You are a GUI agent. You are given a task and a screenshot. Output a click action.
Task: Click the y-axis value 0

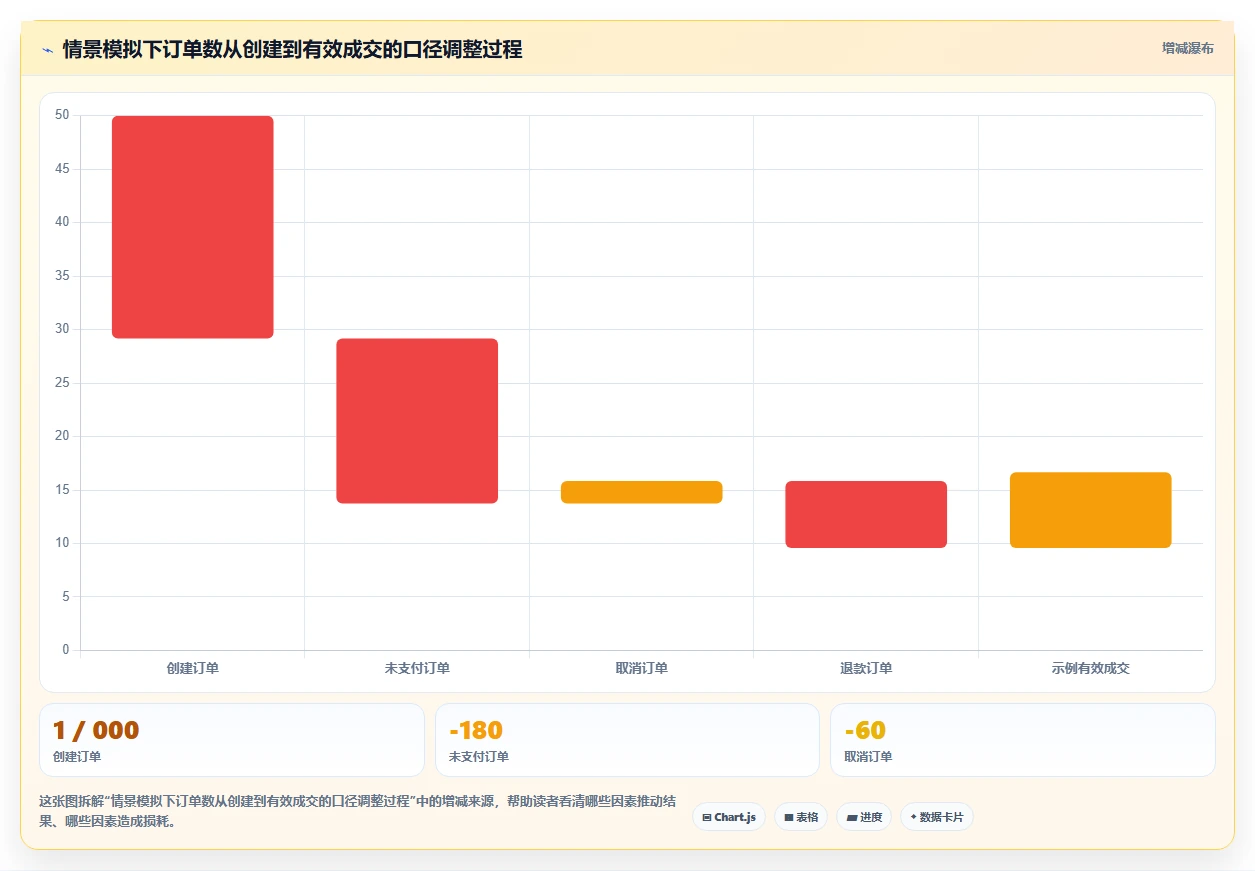tap(66, 650)
